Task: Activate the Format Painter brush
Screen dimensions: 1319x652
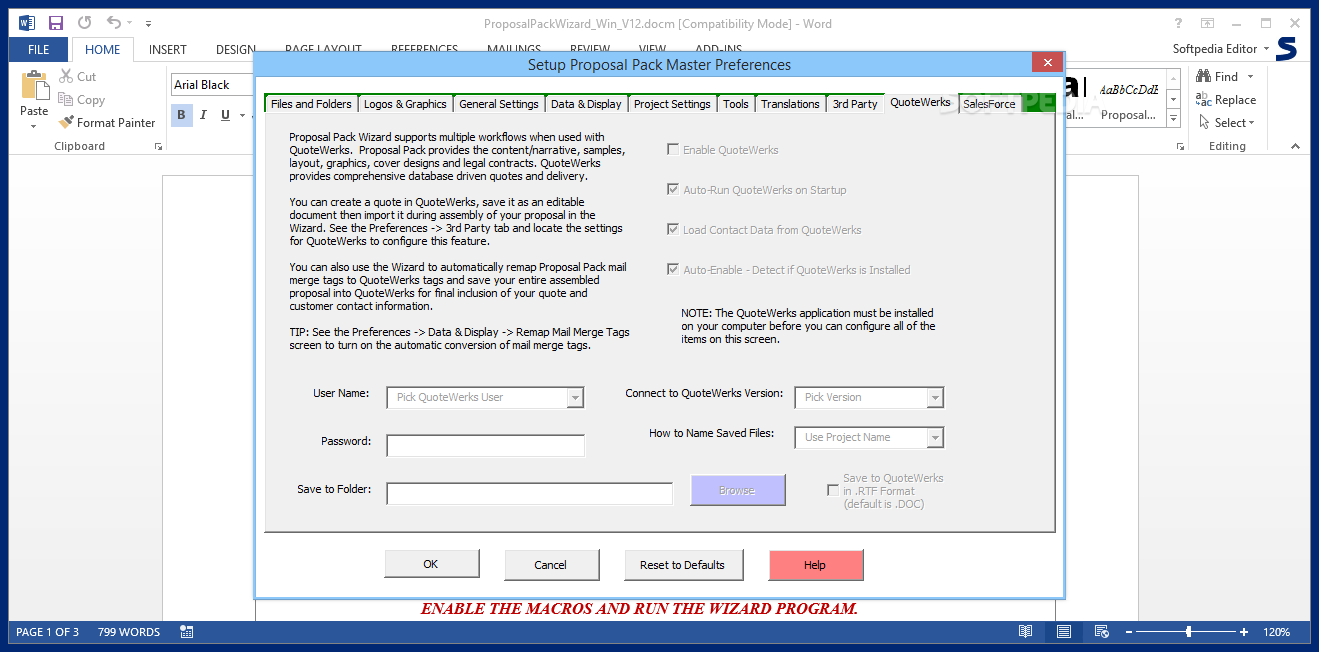Action: click(x=66, y=122)
